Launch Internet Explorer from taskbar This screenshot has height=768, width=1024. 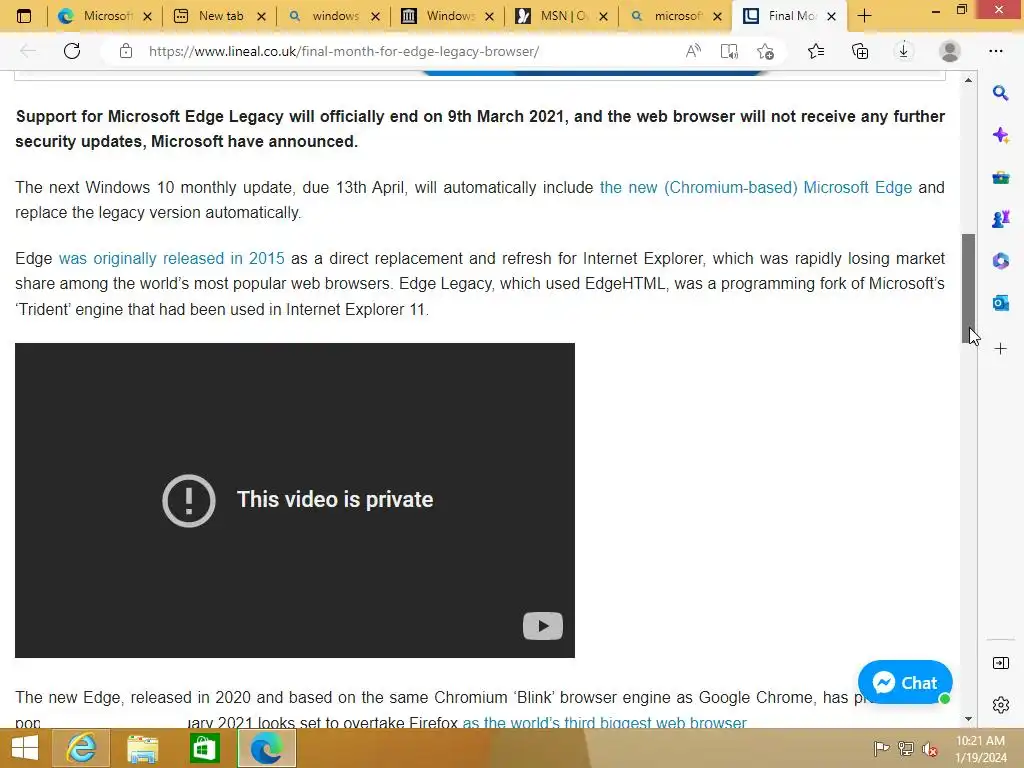click(x=81, y=748)
